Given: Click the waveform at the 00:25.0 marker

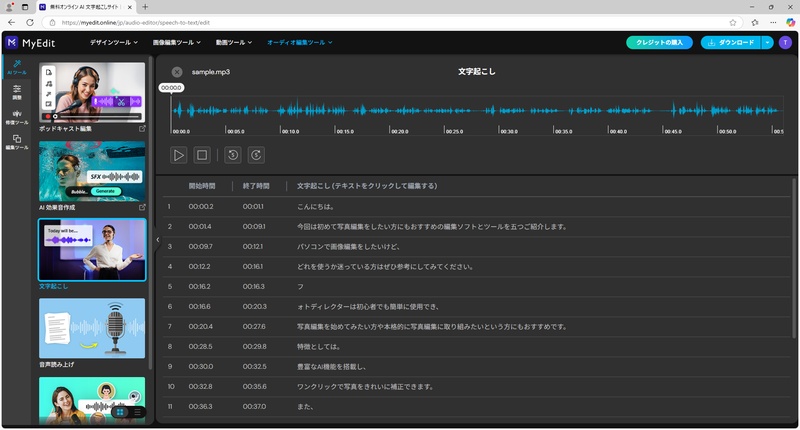Looking at the screenshot, I should click(x=452, y=111).
